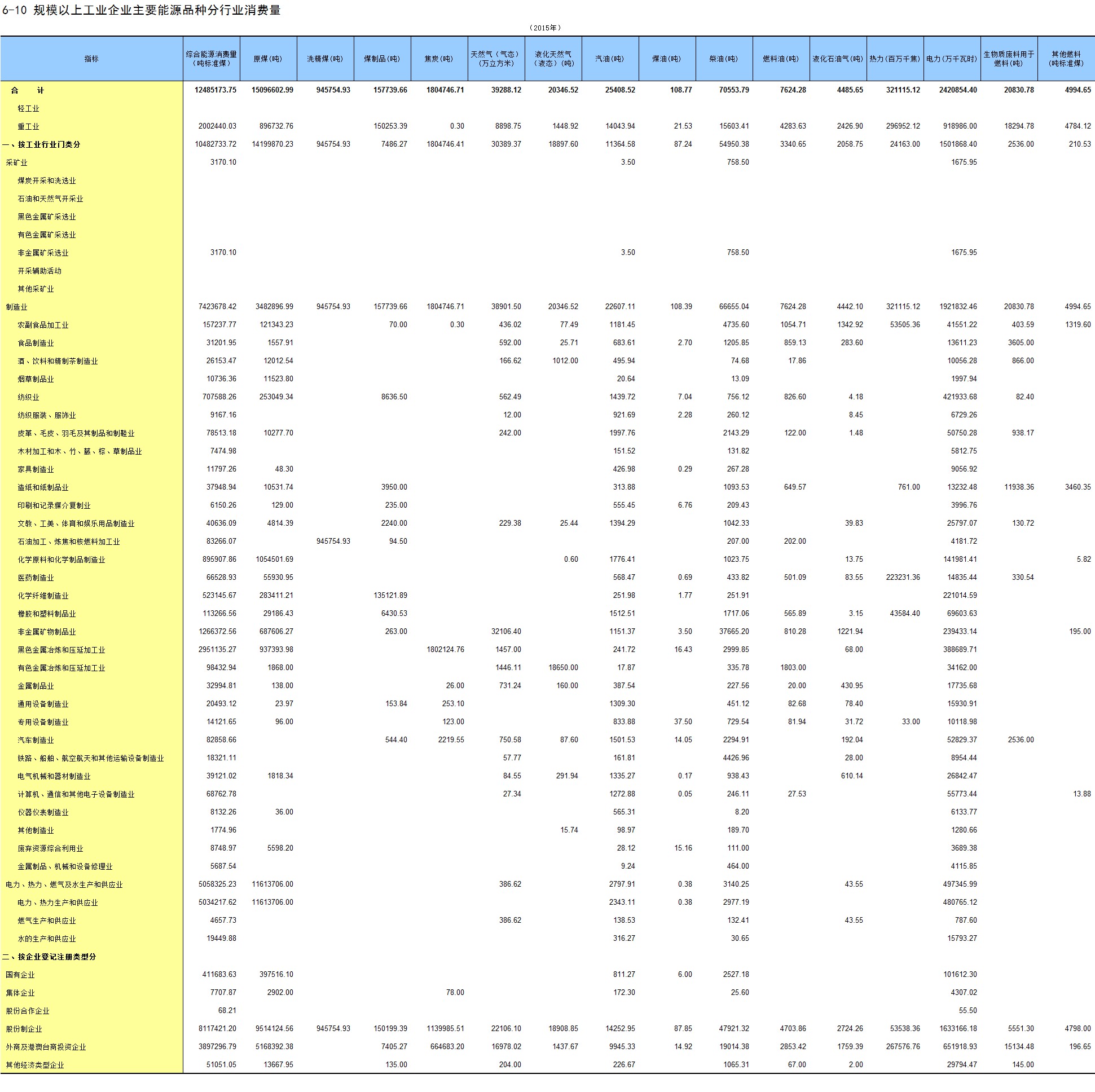Select the 电力(万千瓦时) column header

click(x=951, y=59)
